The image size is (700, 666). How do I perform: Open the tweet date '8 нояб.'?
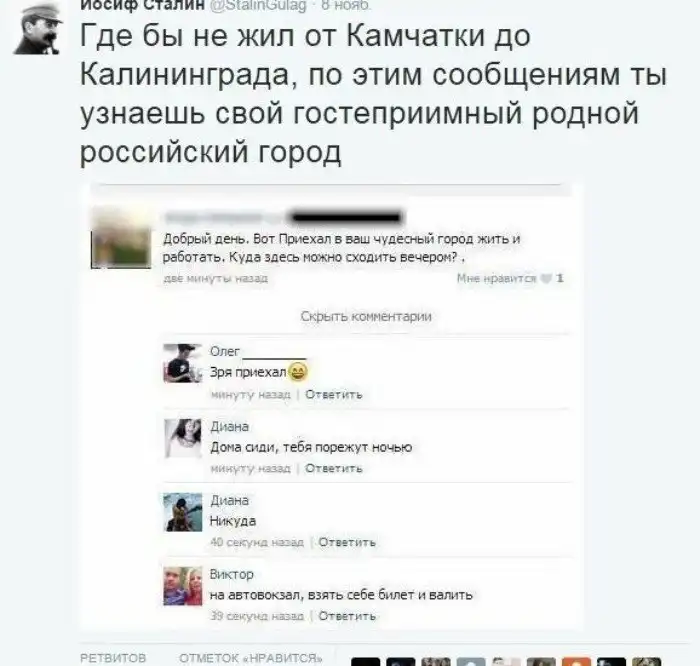pyautogui.click(x=346, y=5)
